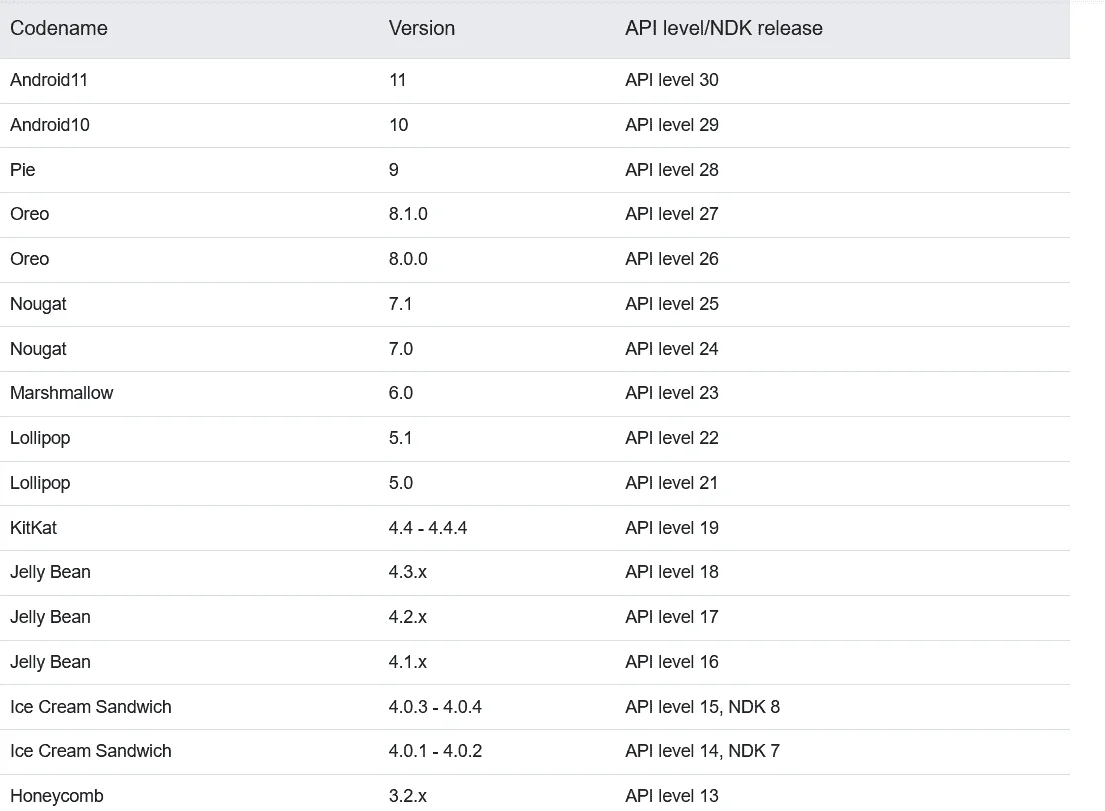
Task: Click Ice Cream Sandwich in API 15 row
Action: pos(90,707)
